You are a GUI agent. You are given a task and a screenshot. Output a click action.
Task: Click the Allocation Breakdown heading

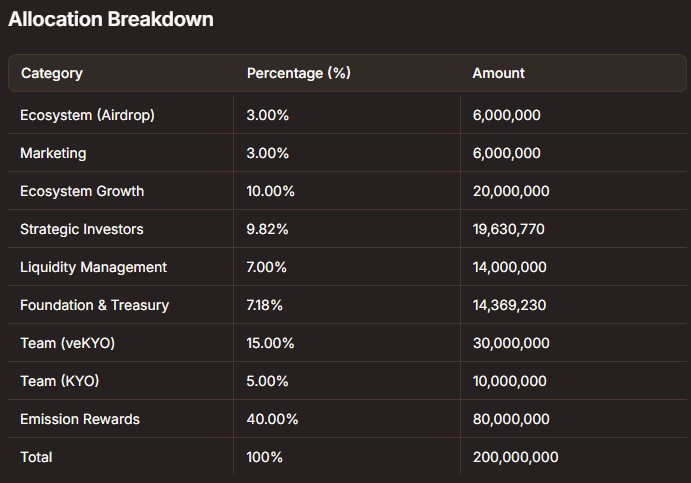coord(111,19)
